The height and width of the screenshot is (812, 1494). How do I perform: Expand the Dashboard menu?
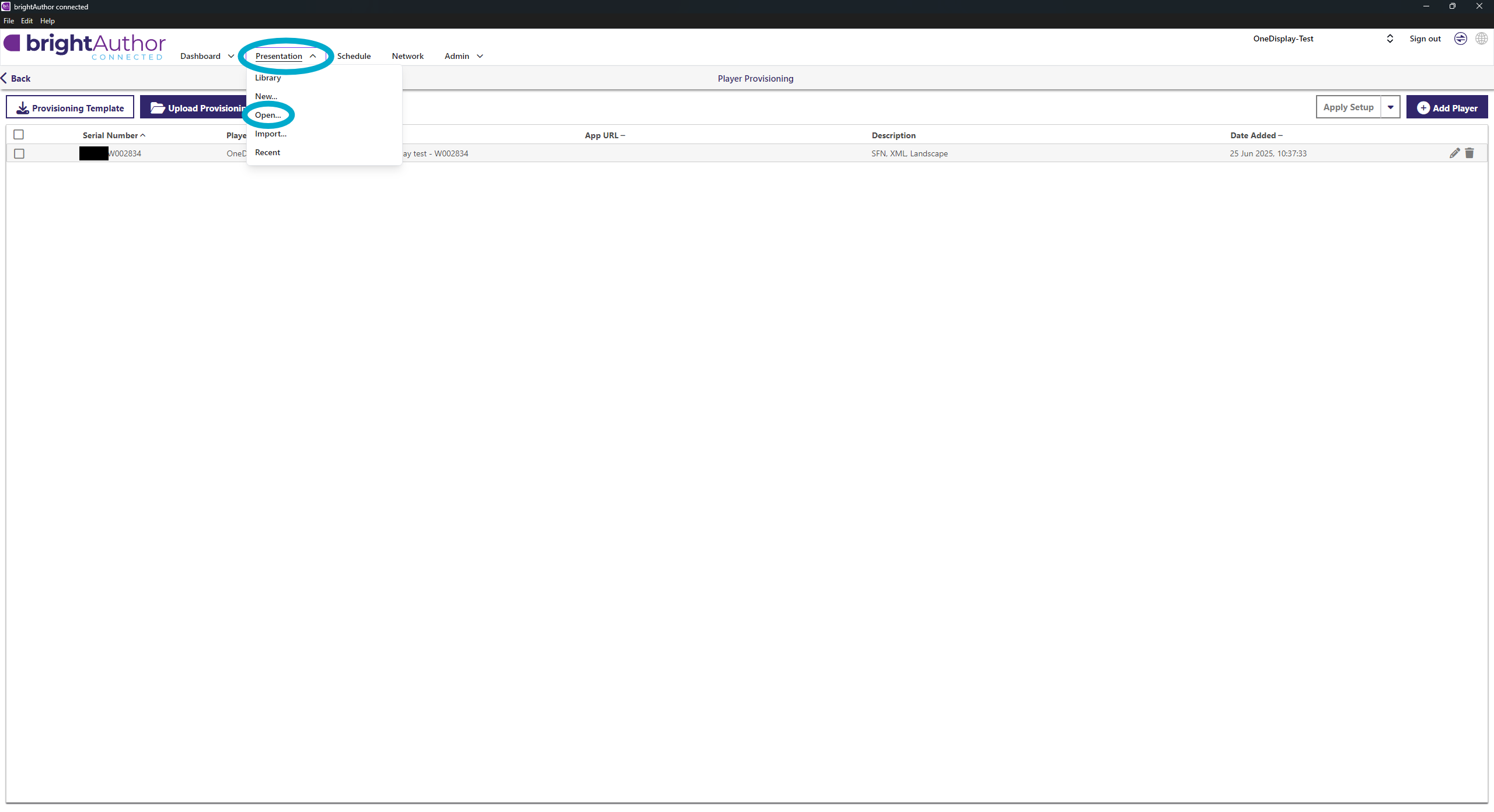[207, 56]
